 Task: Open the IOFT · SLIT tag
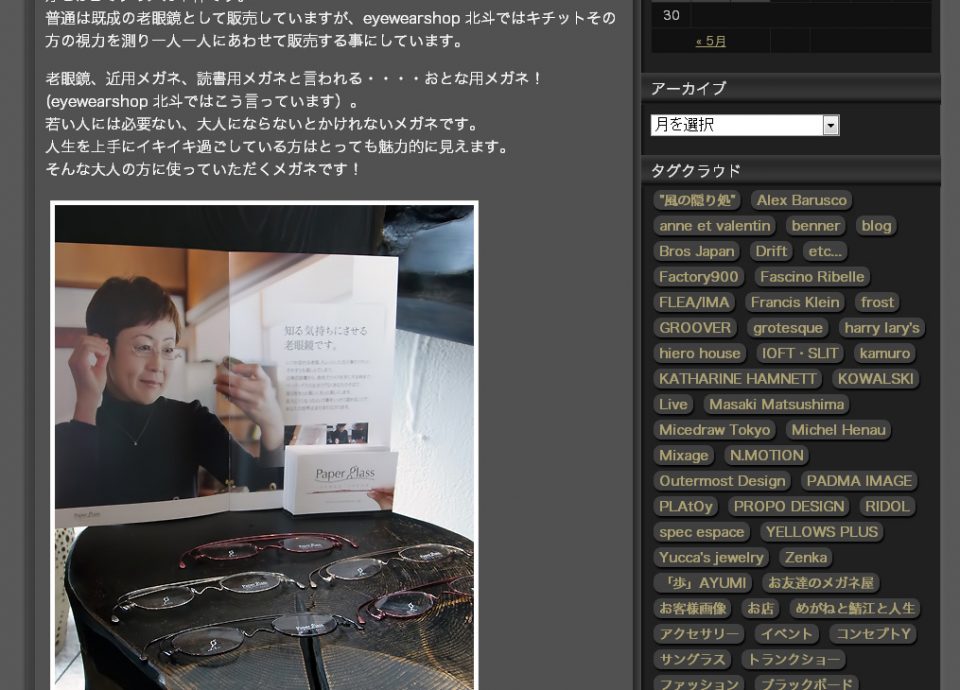(800, 353)
